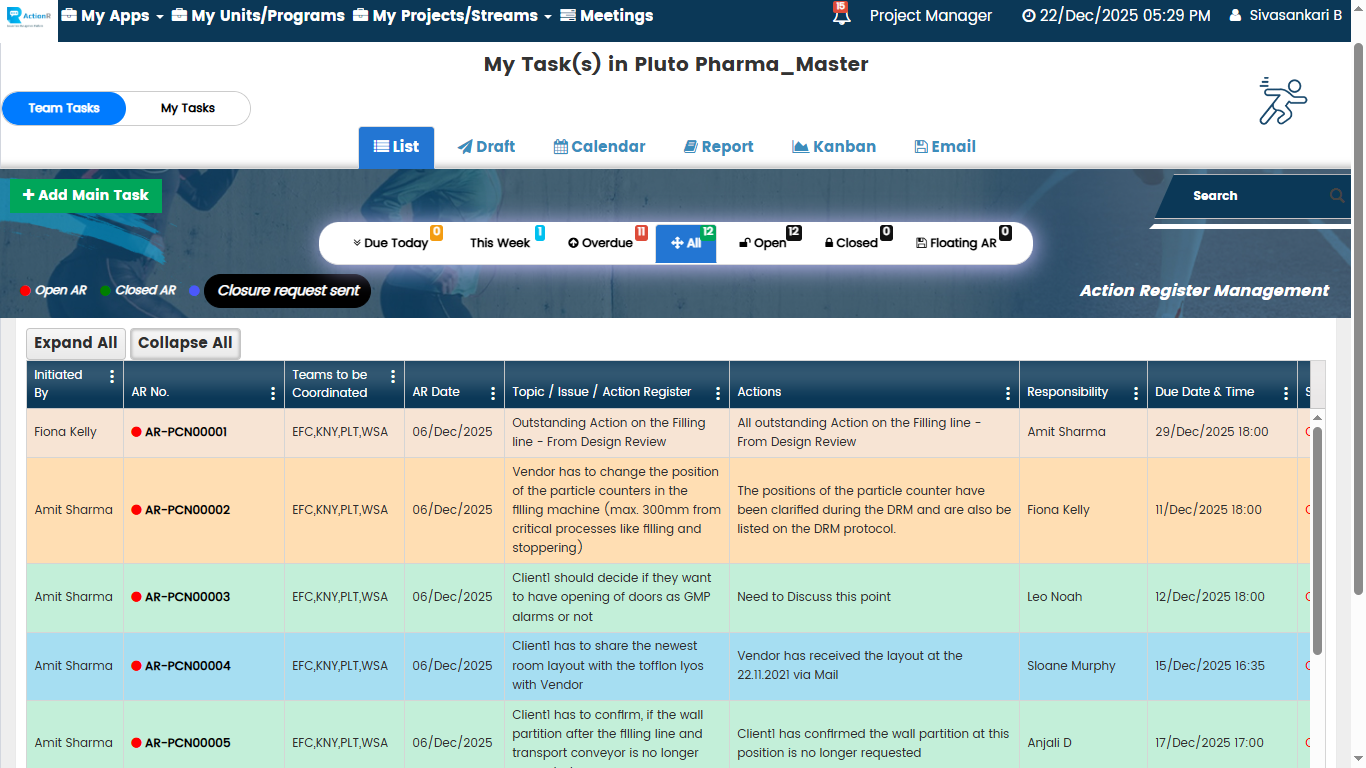Click the search magnifier icon
This screenshot has height=768, width=1366.
pos(1337,196)
